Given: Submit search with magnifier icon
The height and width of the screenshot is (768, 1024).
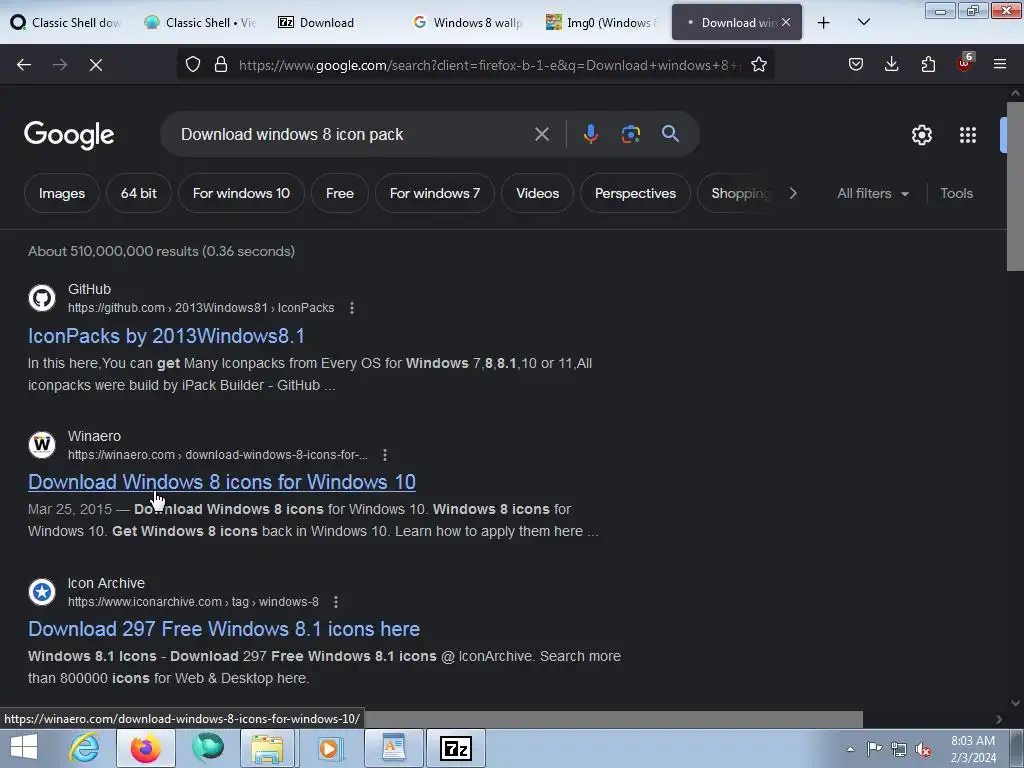Looking at the screenshot, I should pos(670,134).
